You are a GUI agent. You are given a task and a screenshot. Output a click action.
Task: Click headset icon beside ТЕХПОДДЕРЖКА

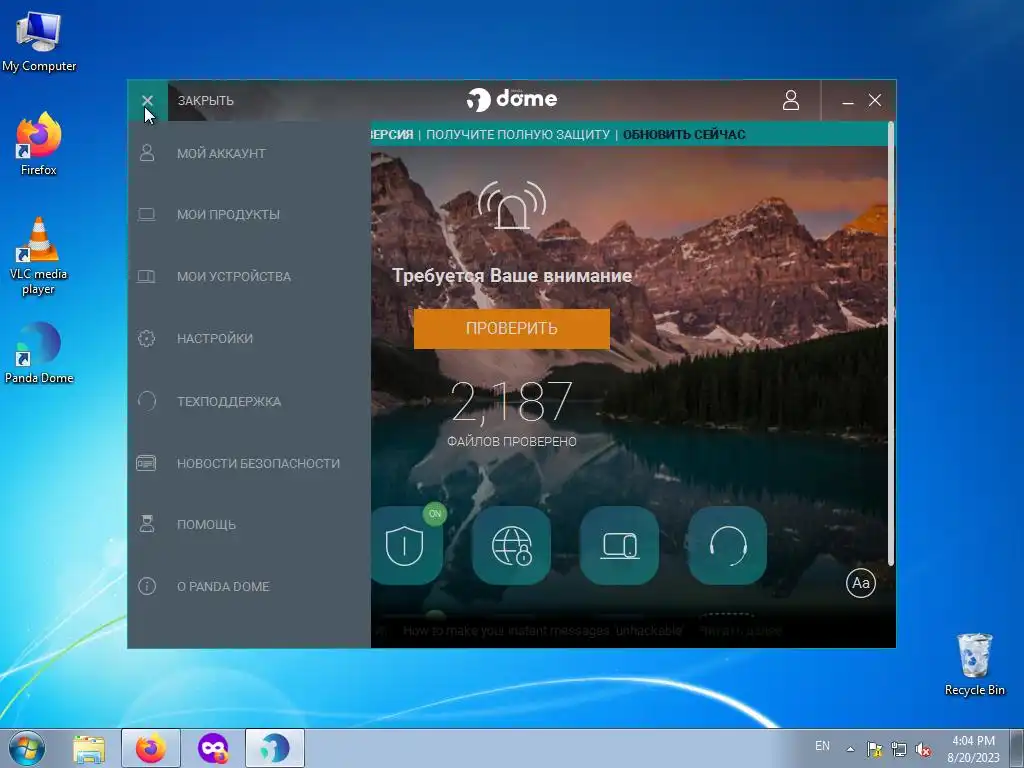[x=147, y=400]
